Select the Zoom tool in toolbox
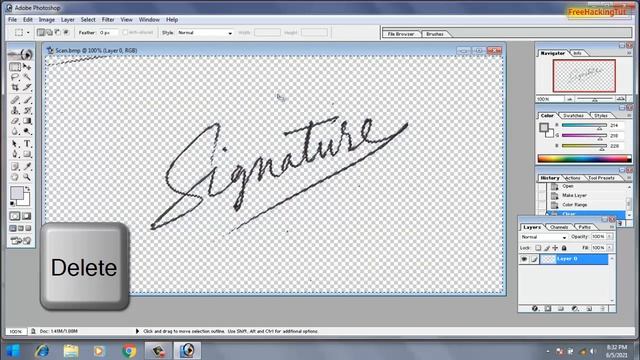This screenshot has width=640, height=360. tap(27, 177)
